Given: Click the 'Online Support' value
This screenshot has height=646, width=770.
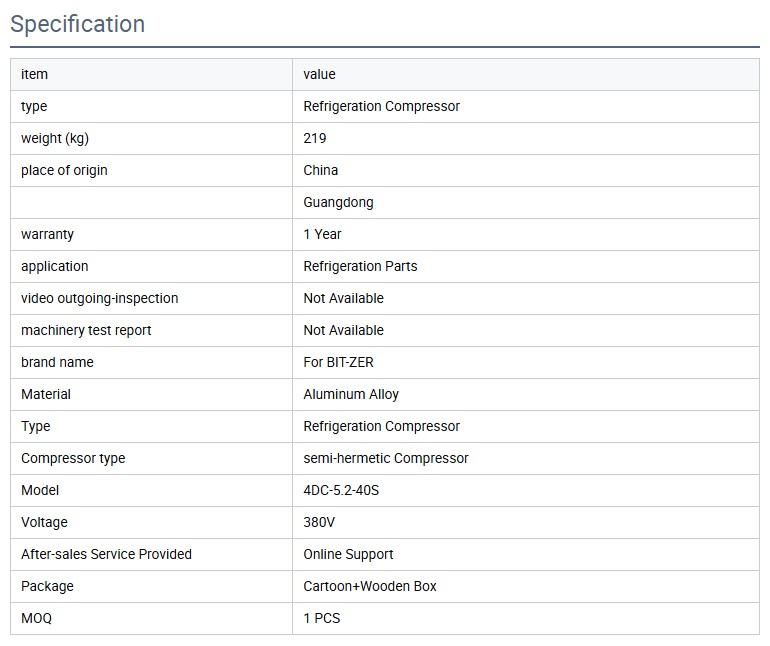Looking at the screenshot, I should (348, 554).
